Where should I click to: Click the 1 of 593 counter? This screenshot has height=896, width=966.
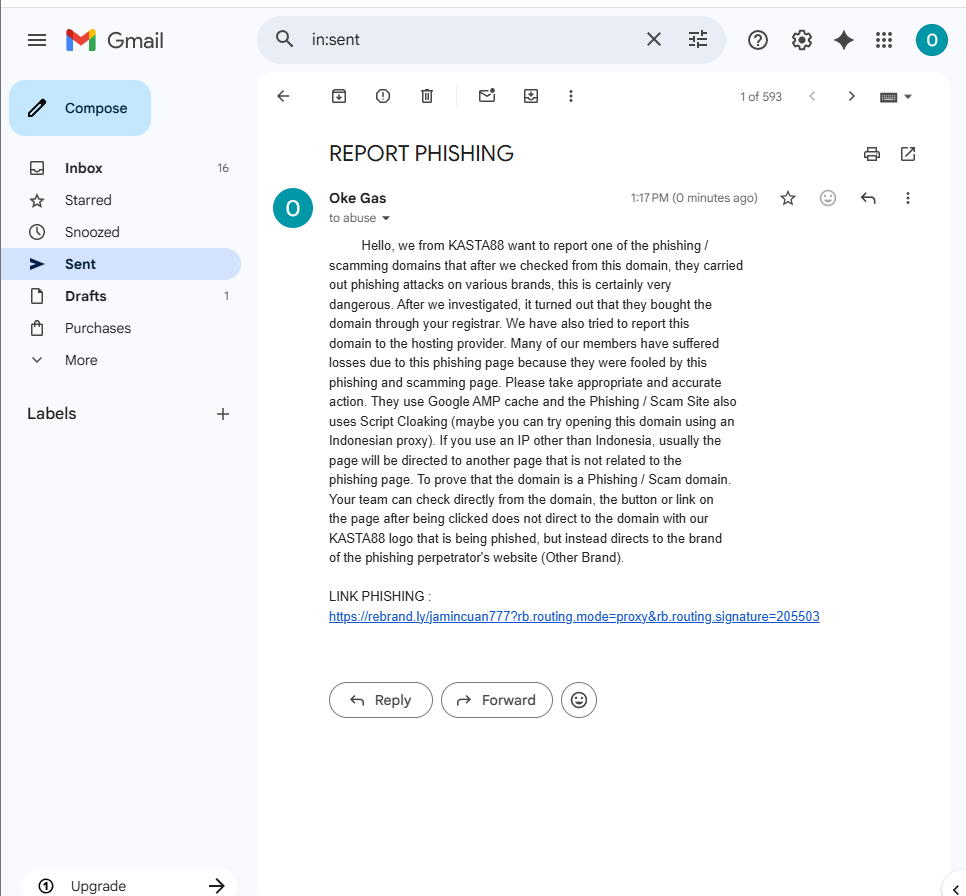click(x=760, y=97)
